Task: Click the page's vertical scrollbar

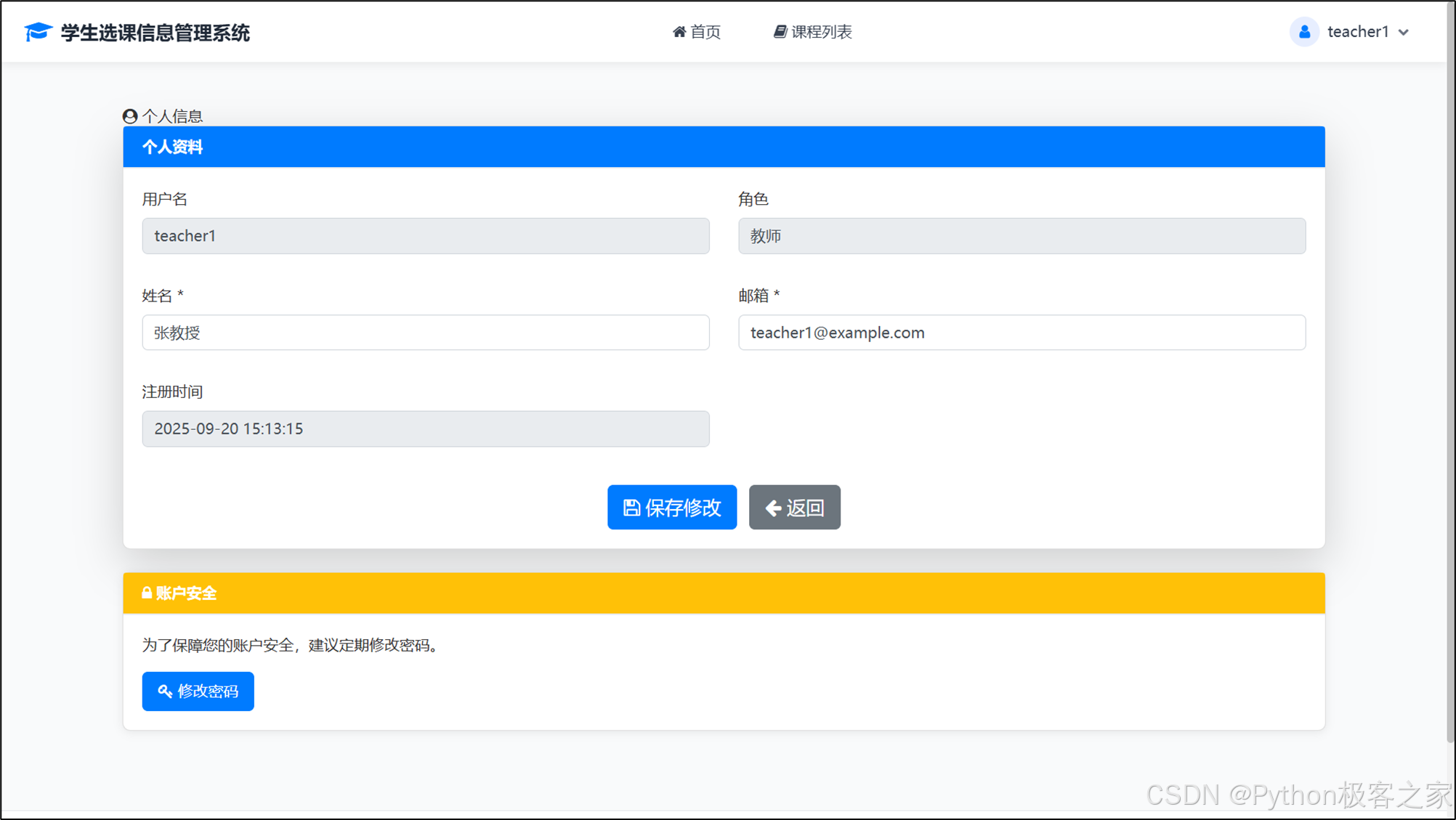Action: coord(1450,363)
